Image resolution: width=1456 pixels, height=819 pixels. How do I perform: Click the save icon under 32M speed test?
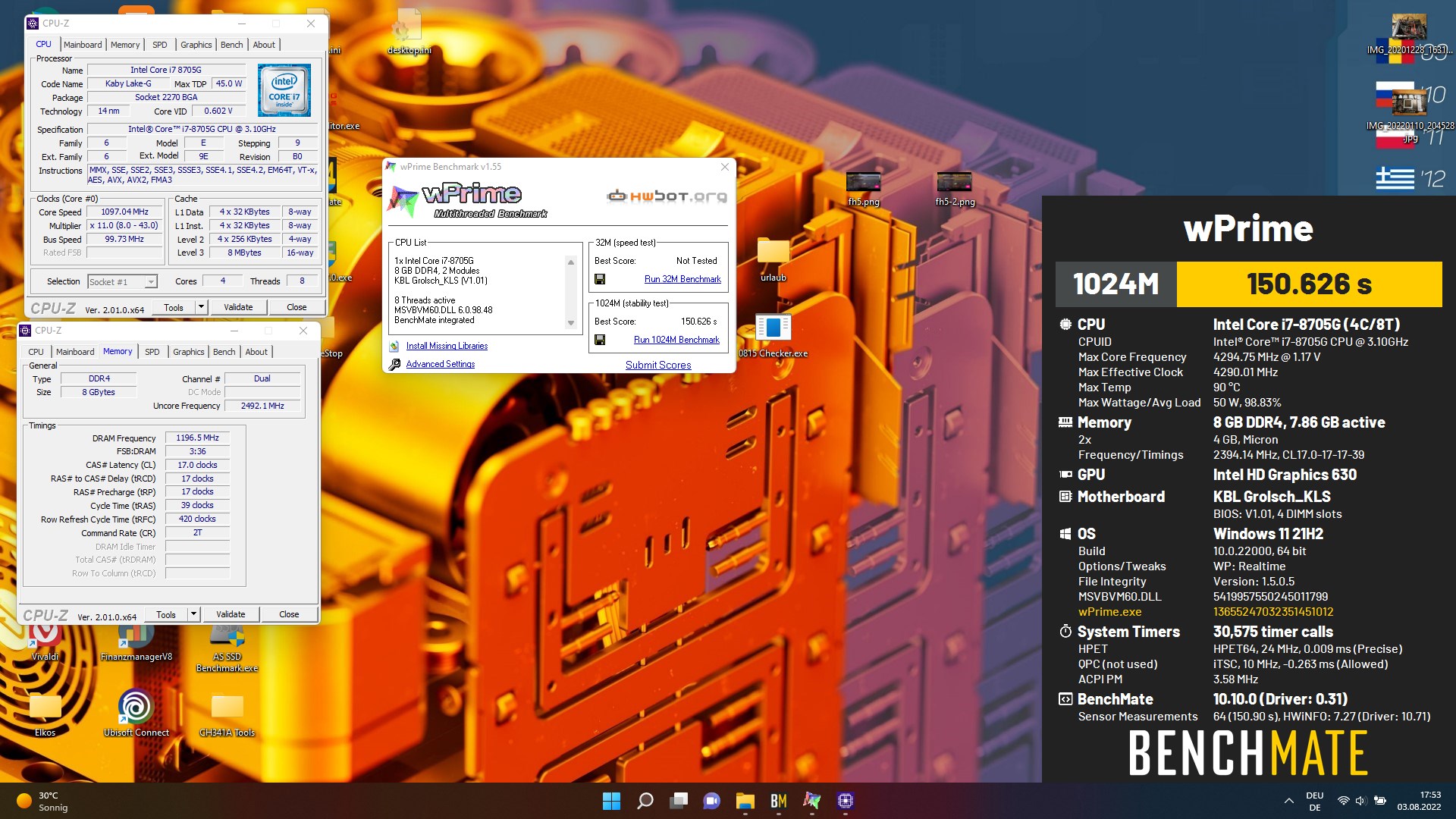click(600, 279)
